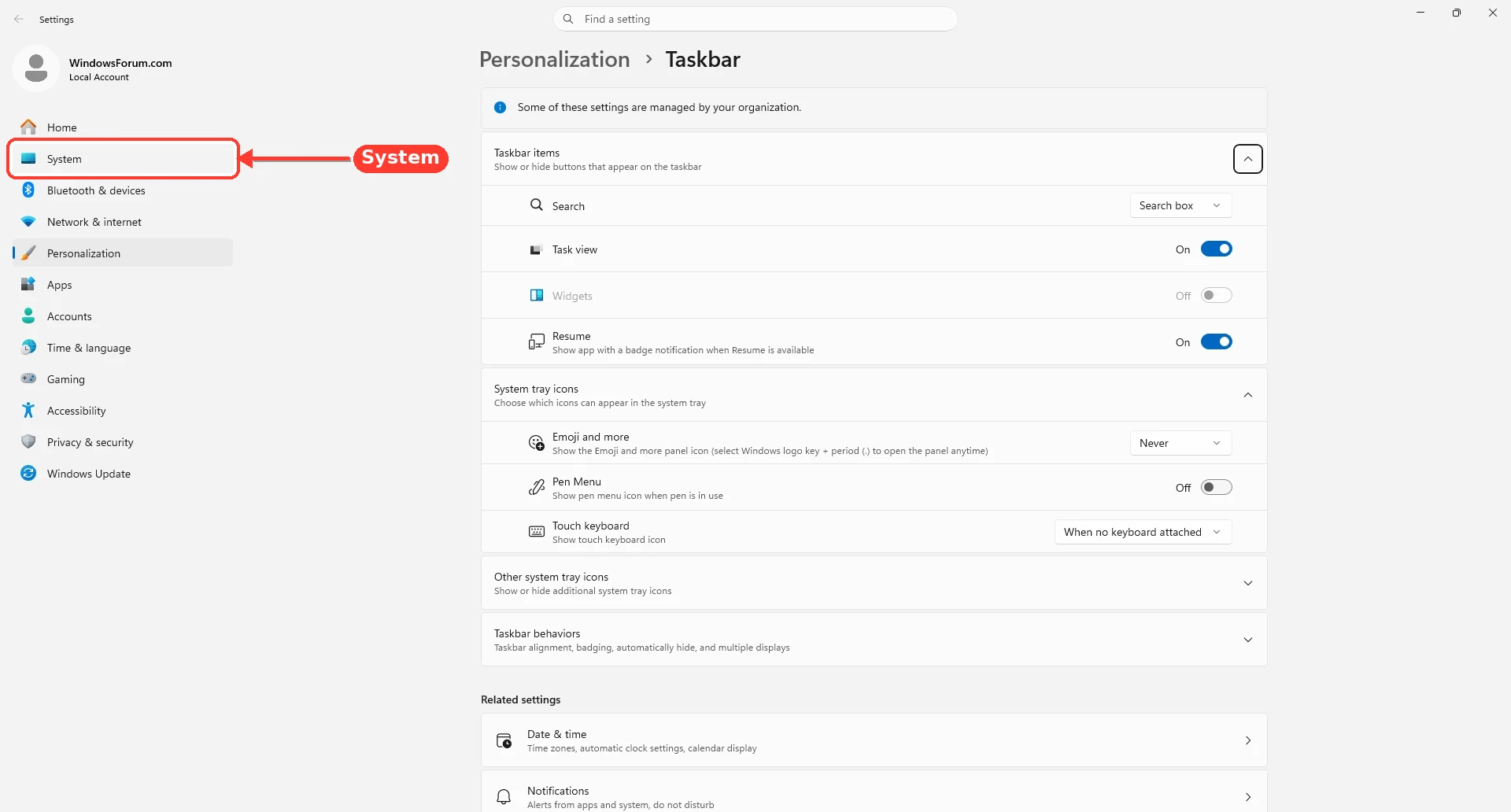Click the Other system tray icons heading

click(551, 577)
